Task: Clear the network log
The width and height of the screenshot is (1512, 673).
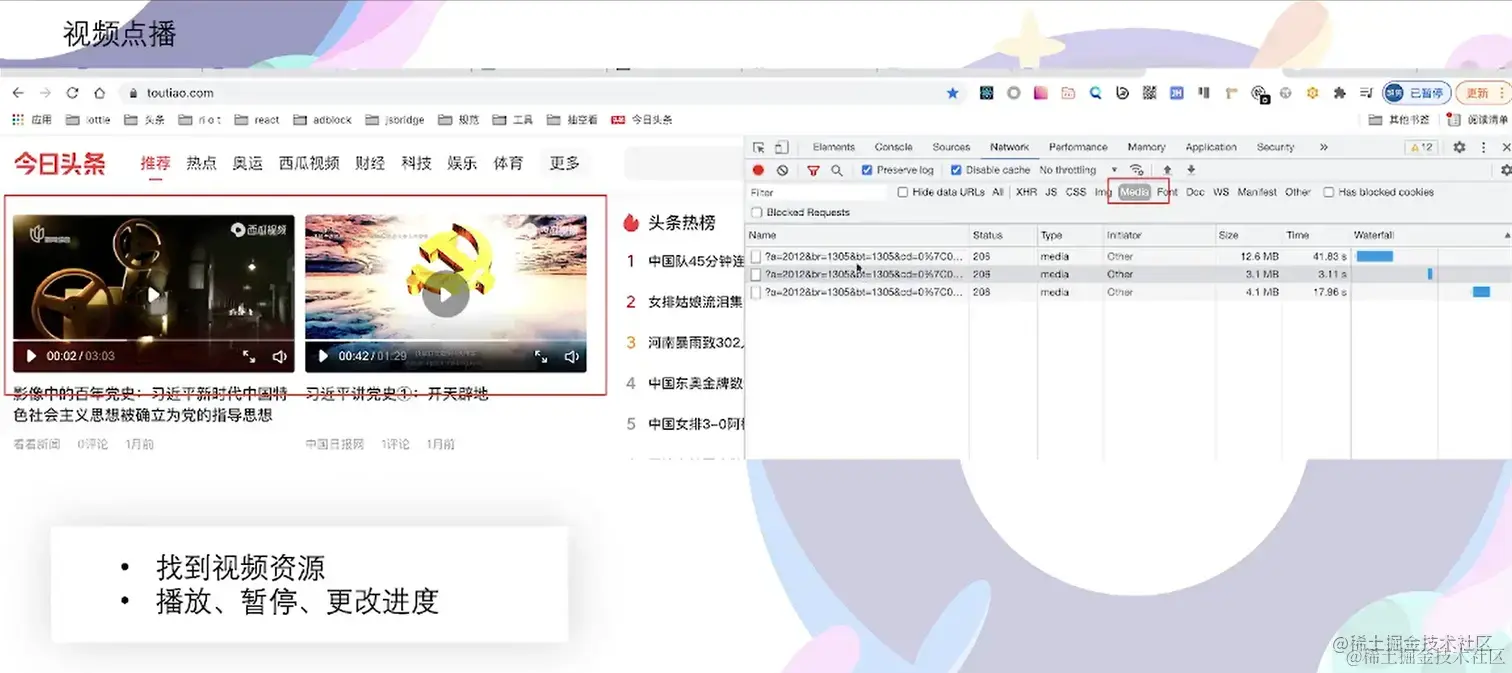Action: tap(783, 170)
